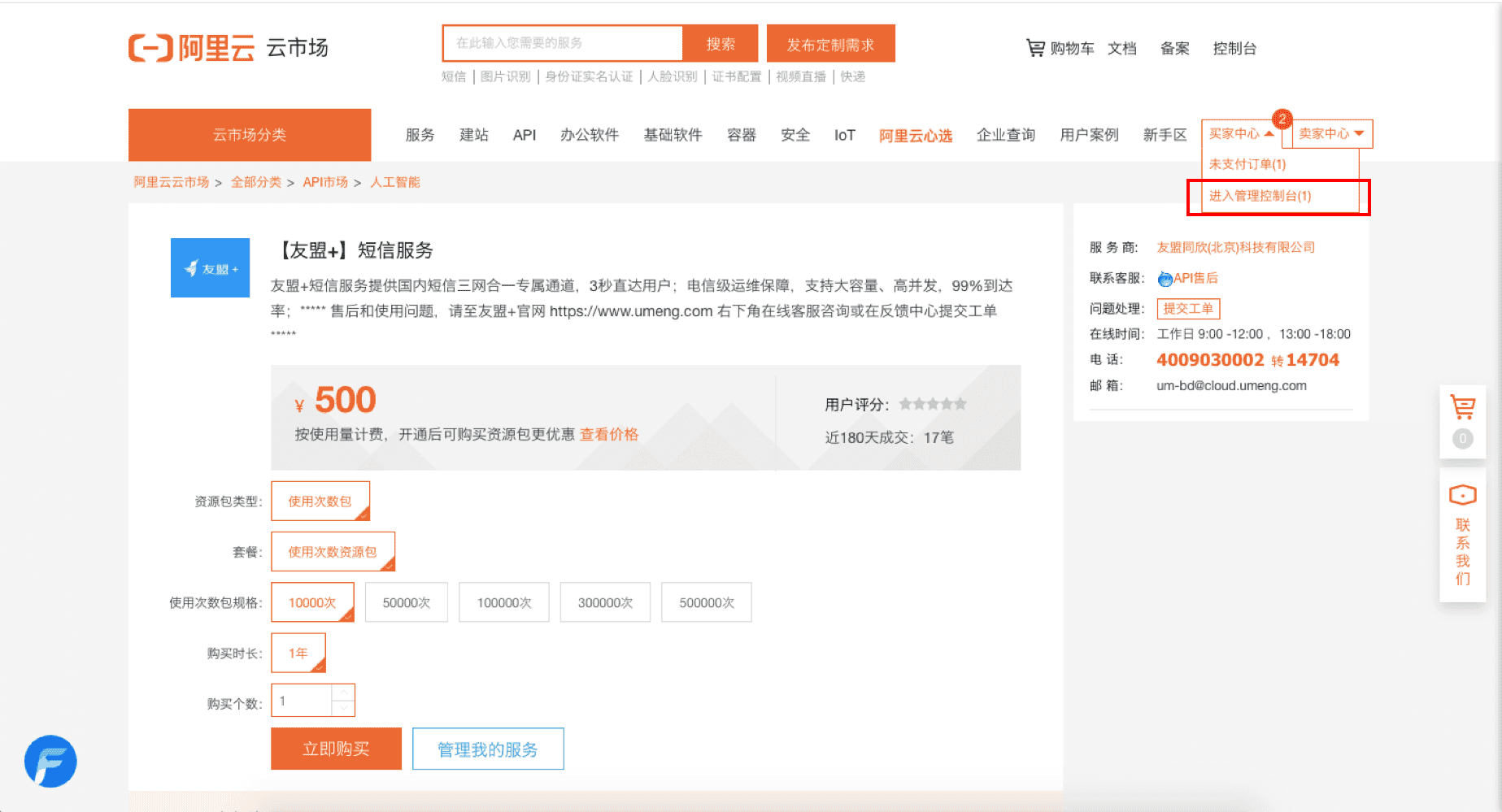Open the IoT navigation tab
The image size is (1502, 812).
(845, 135)
